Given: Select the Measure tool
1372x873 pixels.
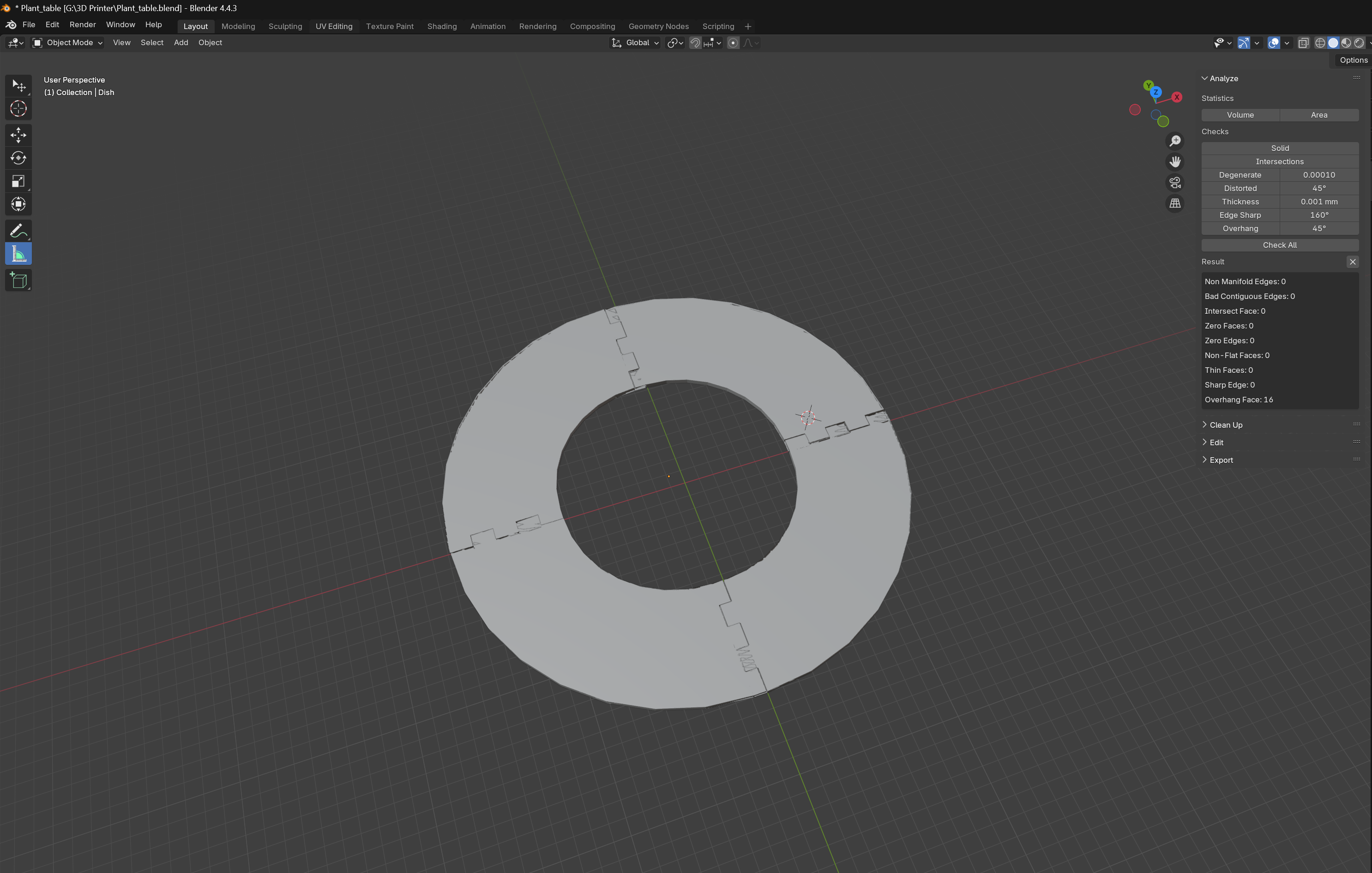Looking at the screenshot, I should point(18,254).
